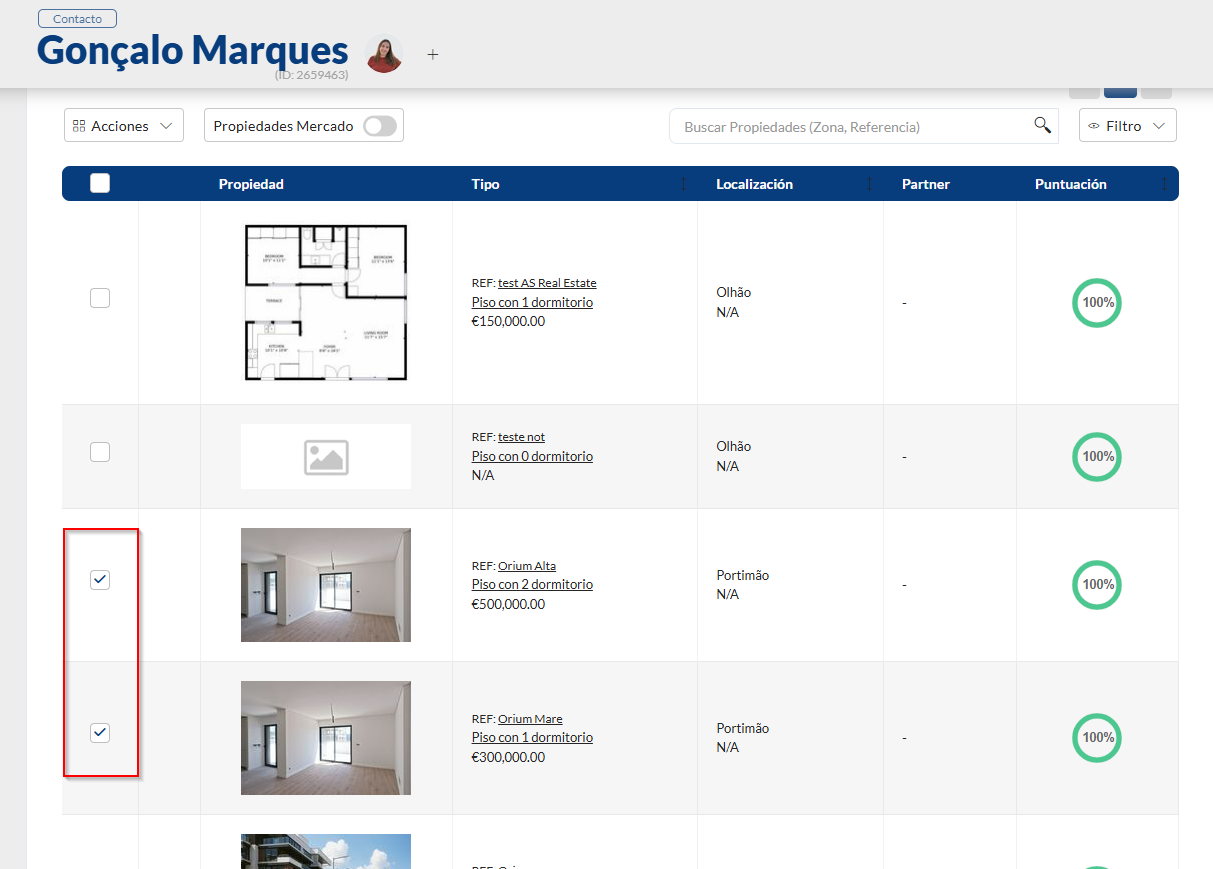This screenshot has width=1213, height=869.
Task: Click the plus icon beside the avatar
Action: (x=433, y=54)
